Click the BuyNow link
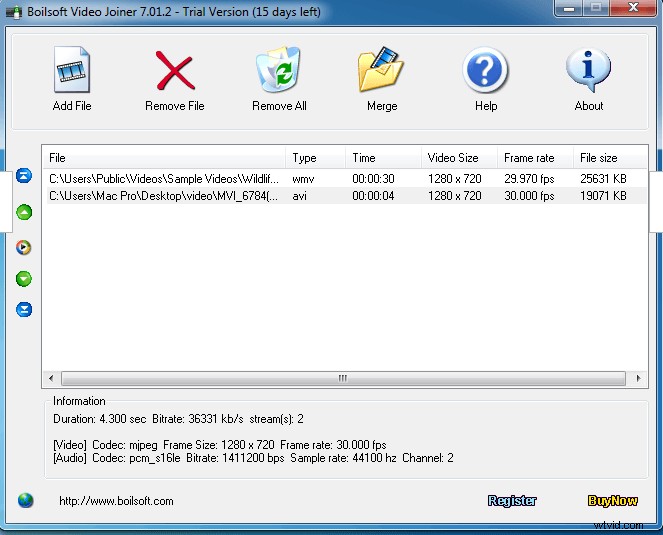Image resolution: width=663 pixels, height=535 pixels. click(613, 501)
